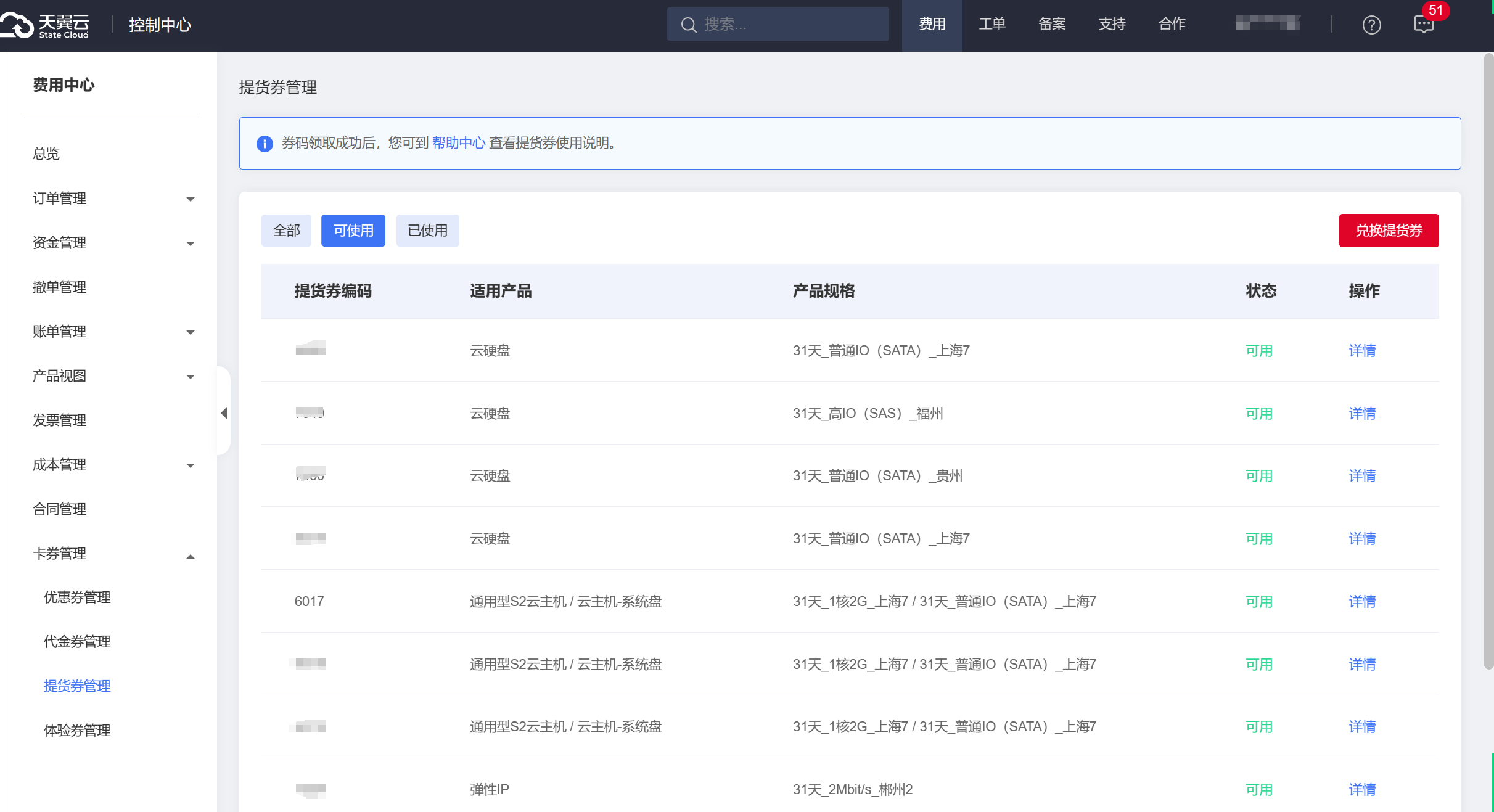The width and height of the screenshot is (1494, 812).
Task: Click the 弹性IP product cell
Action: click(x=490, y=790)
